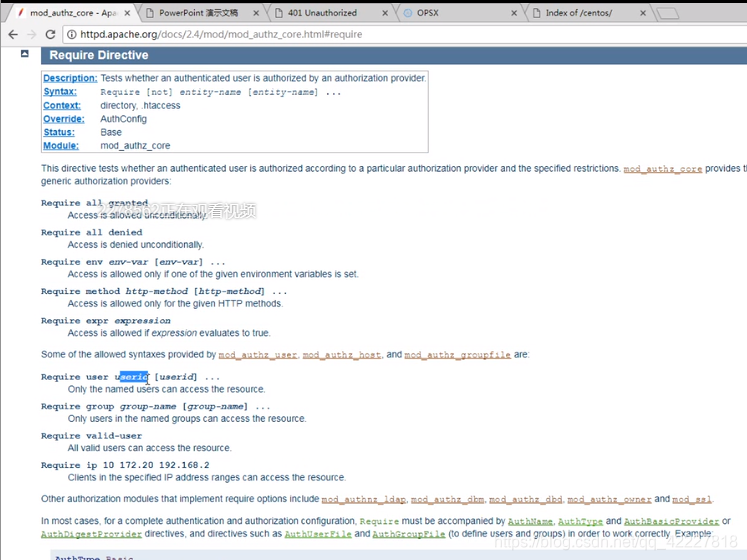Open a new tab with the new tab button
The width and height of the screenshot is (747, 560).
click(667, 14)
